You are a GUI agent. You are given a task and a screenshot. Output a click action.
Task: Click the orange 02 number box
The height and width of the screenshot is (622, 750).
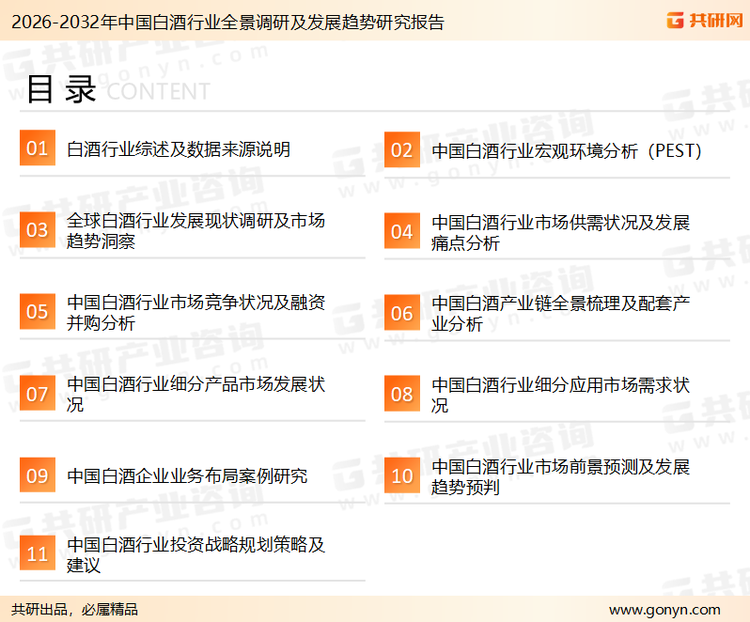click(402, 150)
